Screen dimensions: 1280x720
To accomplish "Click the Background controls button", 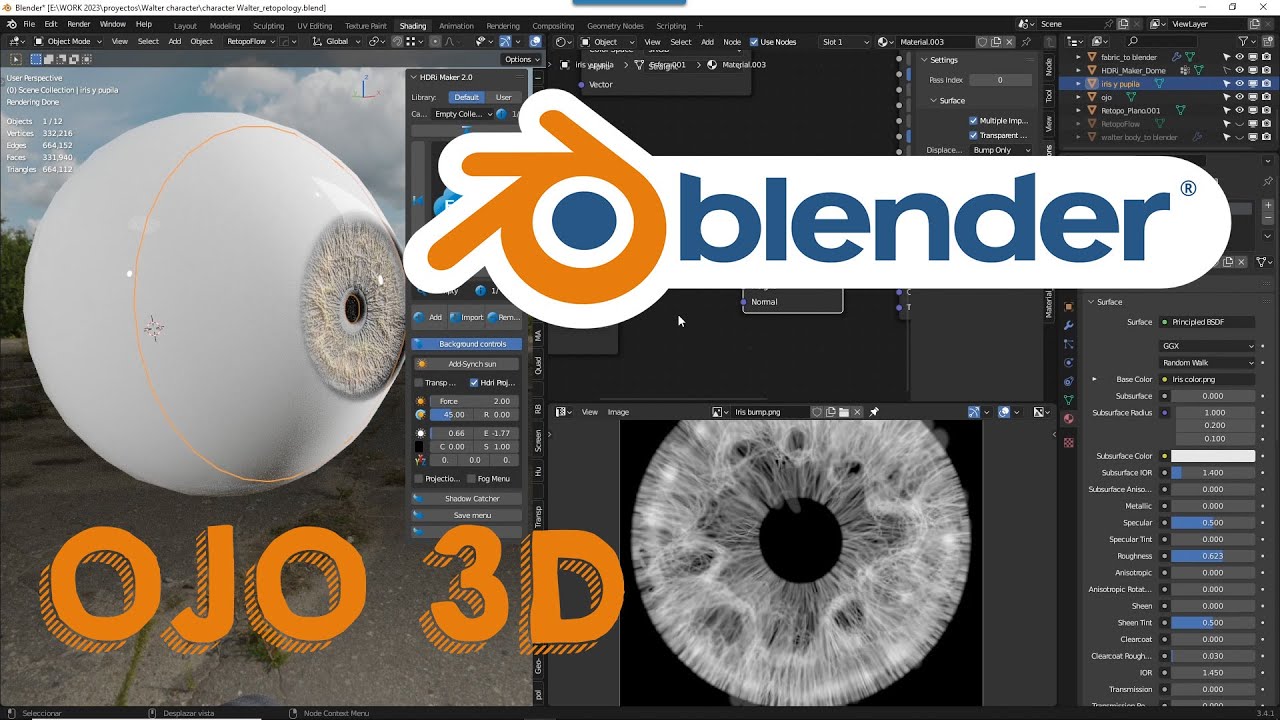I will 467,344.
